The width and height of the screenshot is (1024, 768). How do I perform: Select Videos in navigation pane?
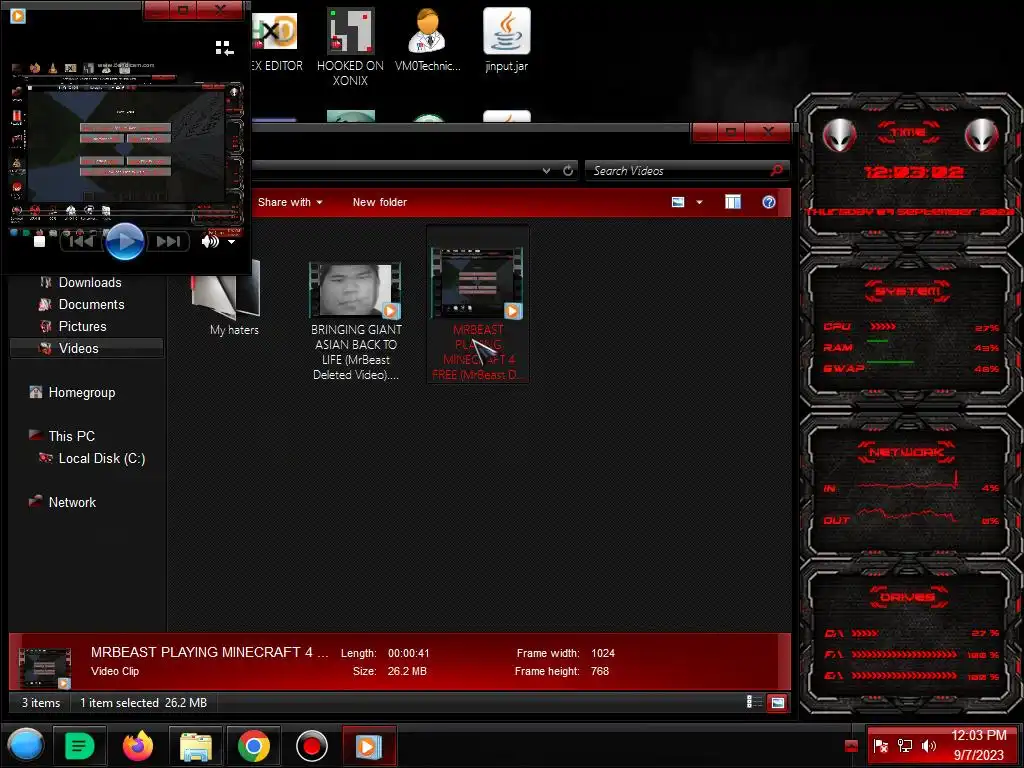86,348
